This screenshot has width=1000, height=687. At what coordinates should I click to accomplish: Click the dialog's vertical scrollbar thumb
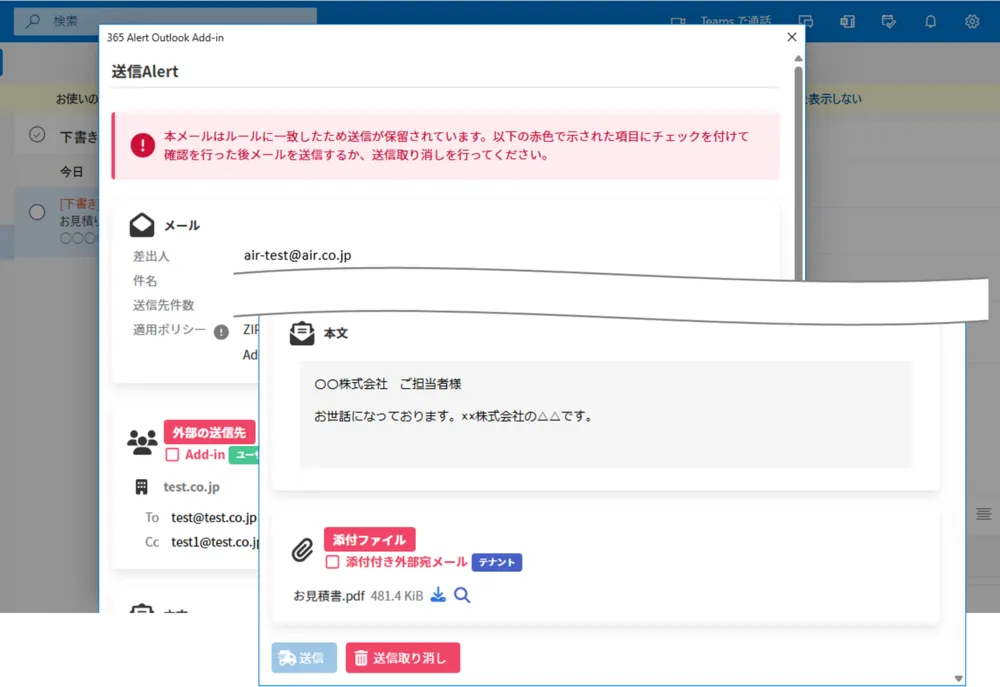798,172
